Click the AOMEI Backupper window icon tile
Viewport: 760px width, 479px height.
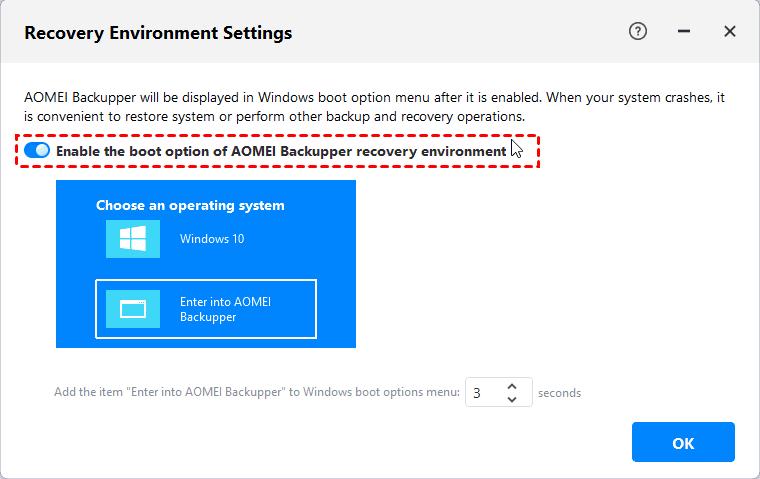click(132, 309)
